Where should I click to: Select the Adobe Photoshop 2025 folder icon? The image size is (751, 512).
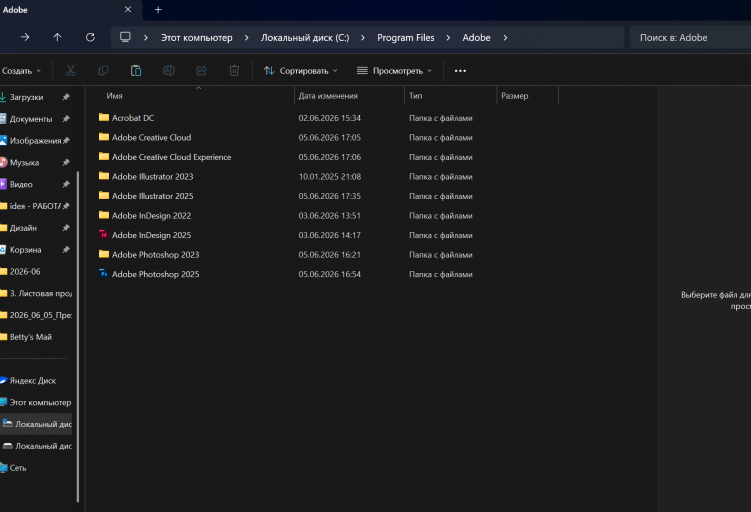[103, 273]
